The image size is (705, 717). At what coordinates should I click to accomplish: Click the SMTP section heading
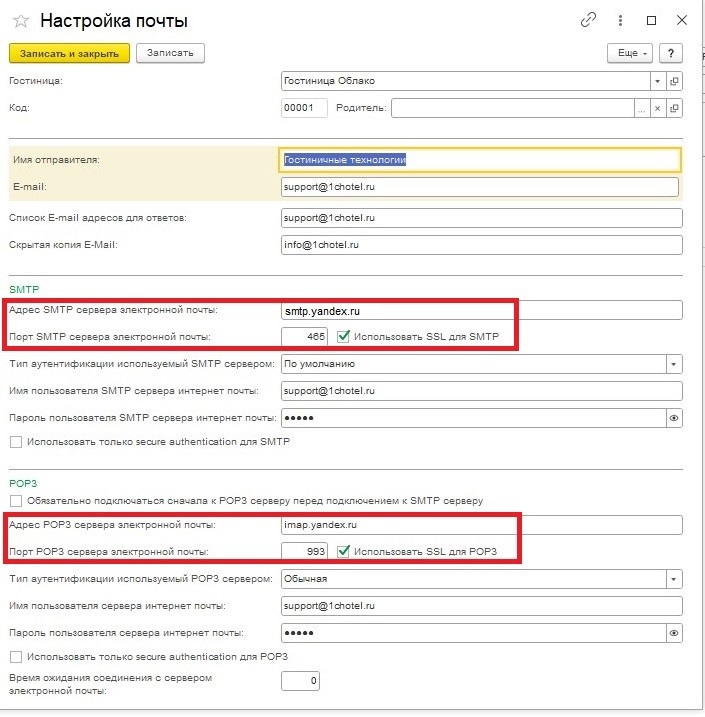pyautogui.click(x=24, y=289)
